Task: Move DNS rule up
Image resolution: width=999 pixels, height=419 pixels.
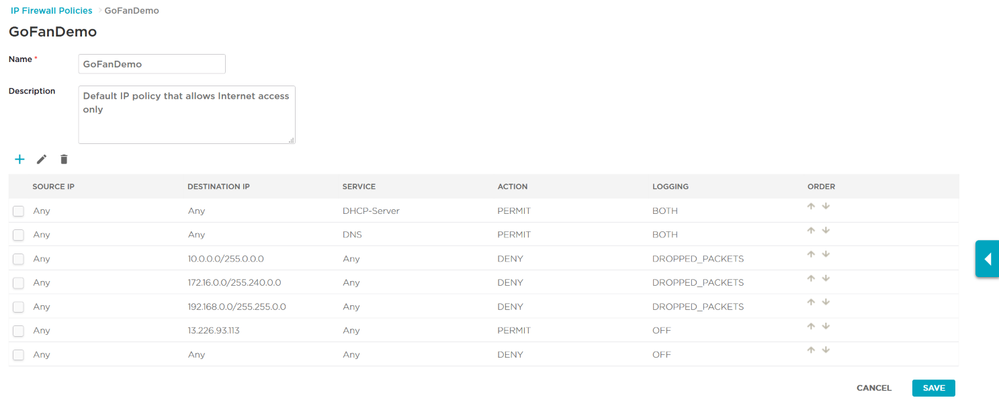Action: point(811,231)
